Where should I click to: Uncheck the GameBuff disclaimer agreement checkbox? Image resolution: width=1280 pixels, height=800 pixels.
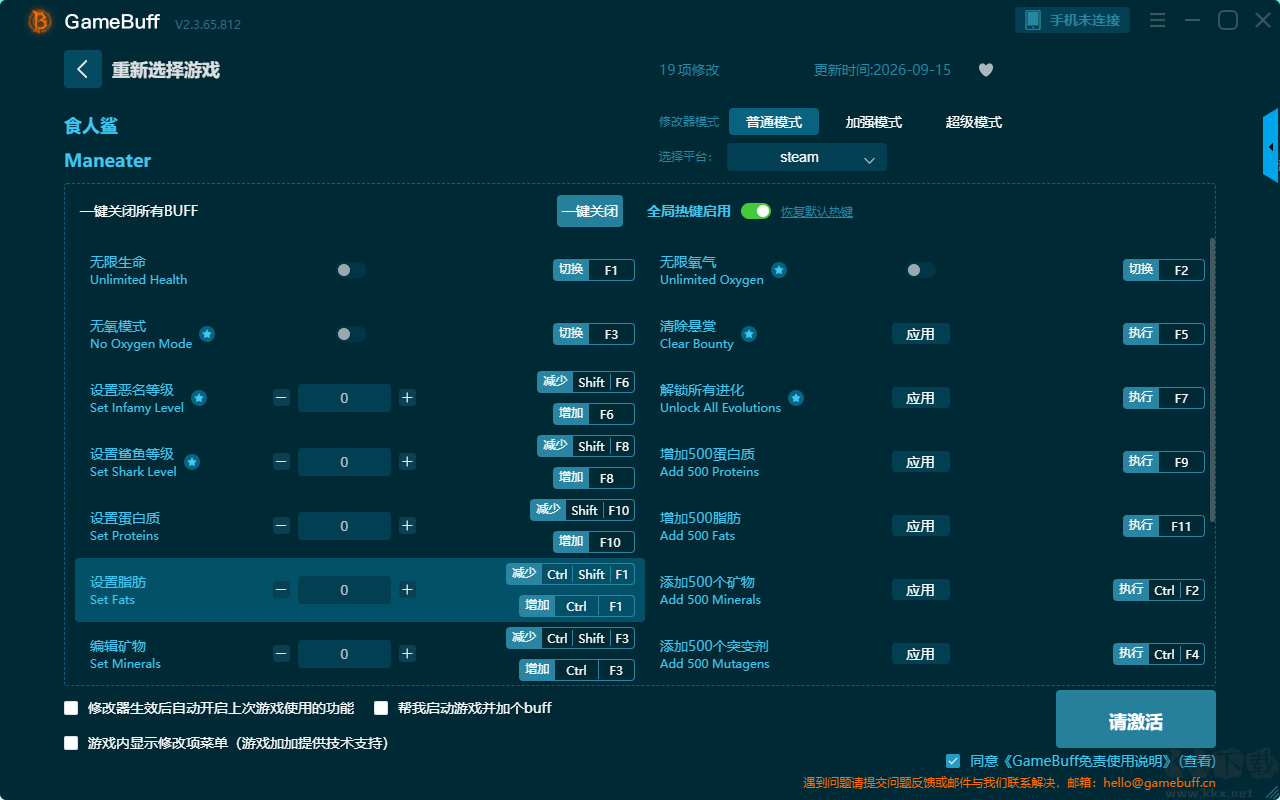tap(953, 761)
